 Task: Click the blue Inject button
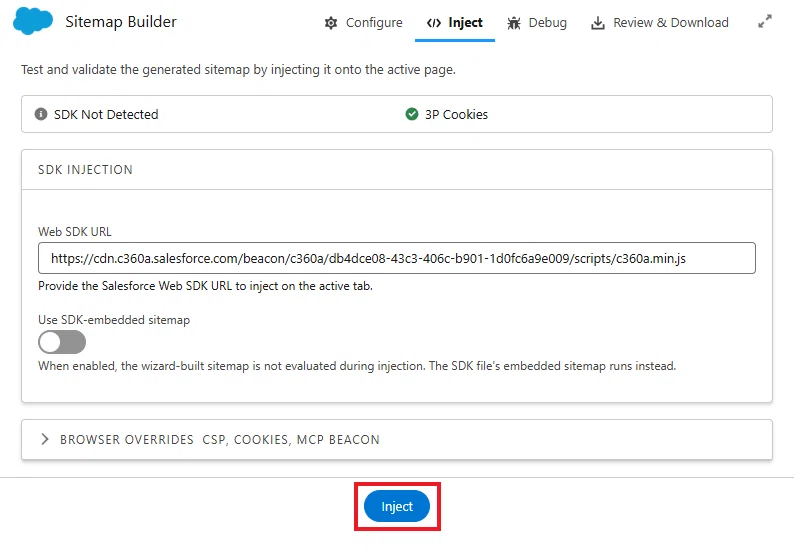point(397,506)
